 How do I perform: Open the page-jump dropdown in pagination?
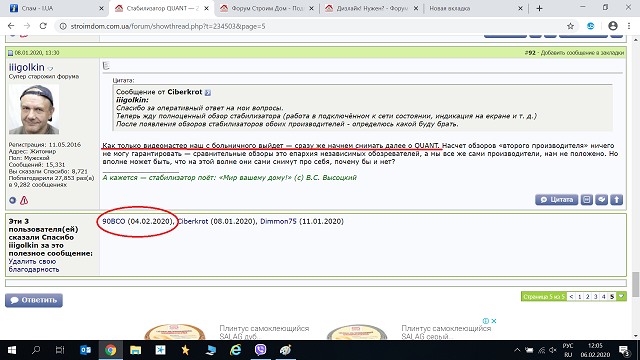coord(621,297)
